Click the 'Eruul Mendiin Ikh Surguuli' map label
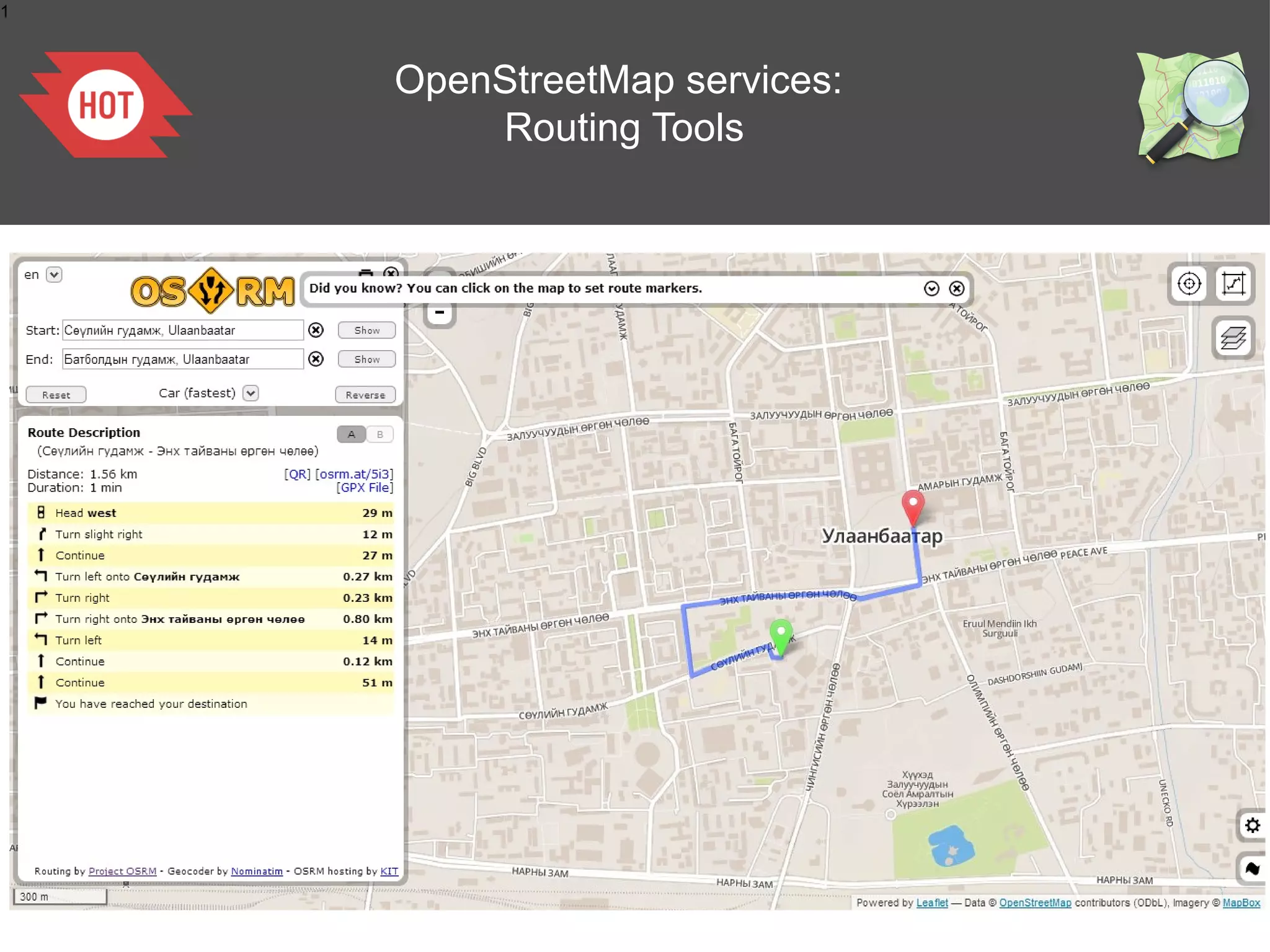Viewport: 1270px width, 952px height. pyautogui.click(x=999, y=628)
